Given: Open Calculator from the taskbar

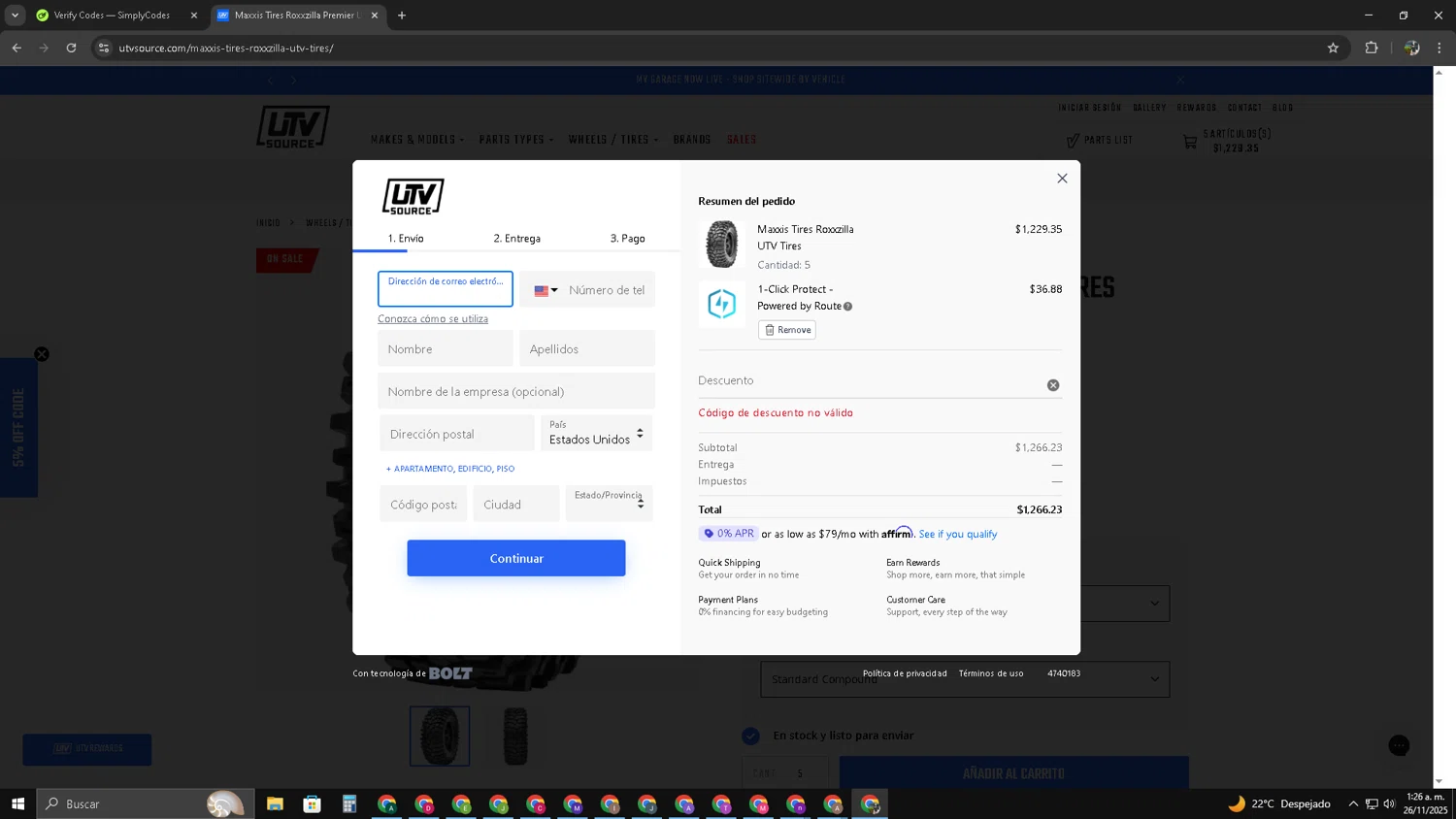Looking at the screenshot, I should click(x=349, y=803).
